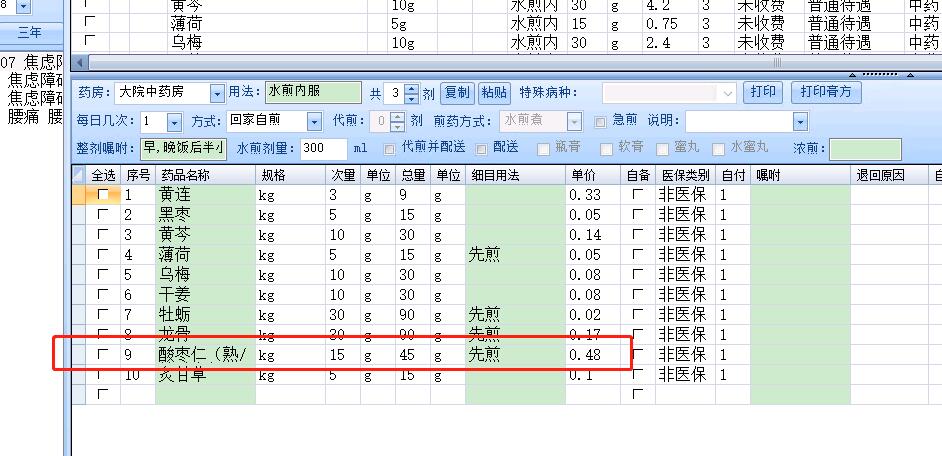Click the 浓煎 green field
This screenshot has width=942, height=456.
click(x=865, y=150)
